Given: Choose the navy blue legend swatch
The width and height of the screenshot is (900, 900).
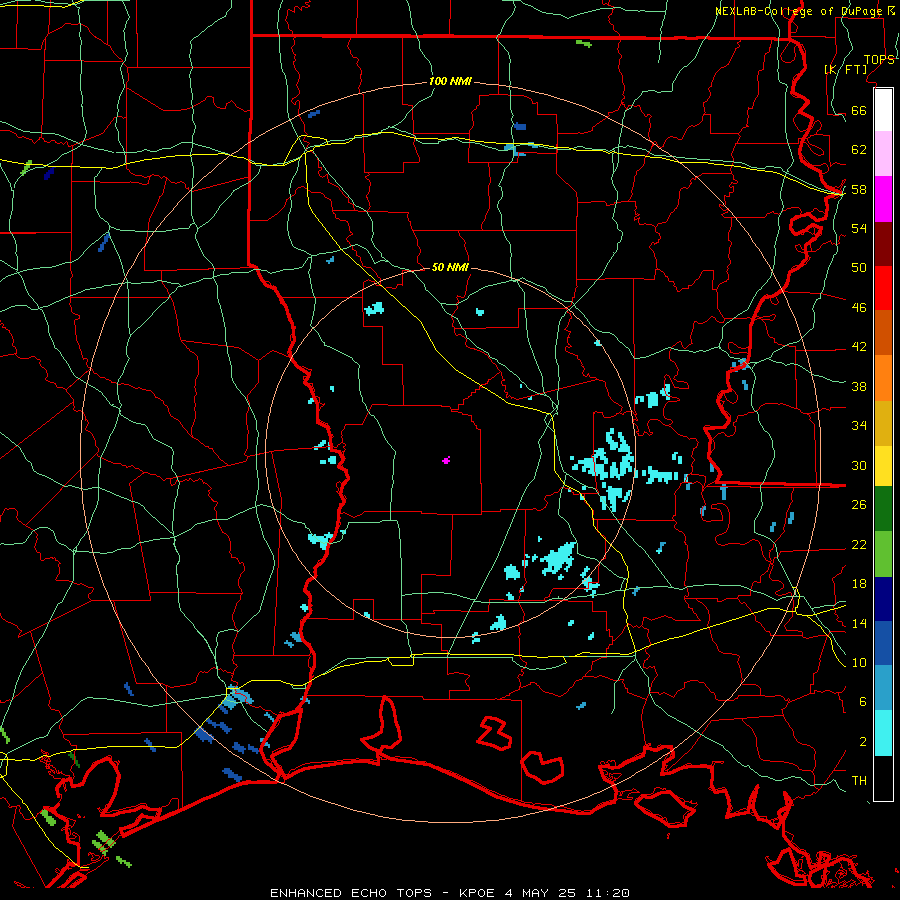Looking at the screenshot, I should pyautogui.click(x=883, y=599).
